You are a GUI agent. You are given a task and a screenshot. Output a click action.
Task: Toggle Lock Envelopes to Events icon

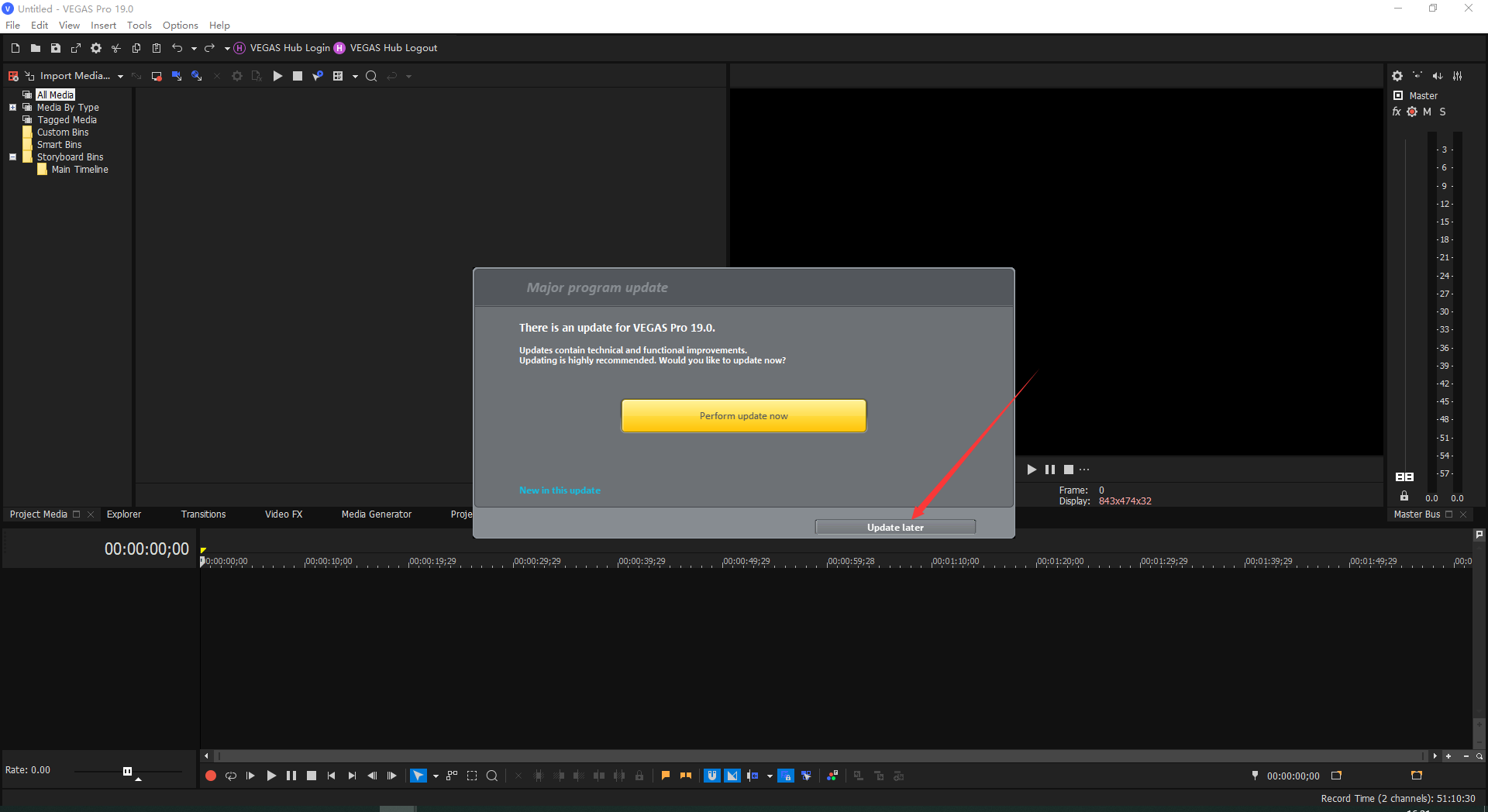[x=786, y=776]
